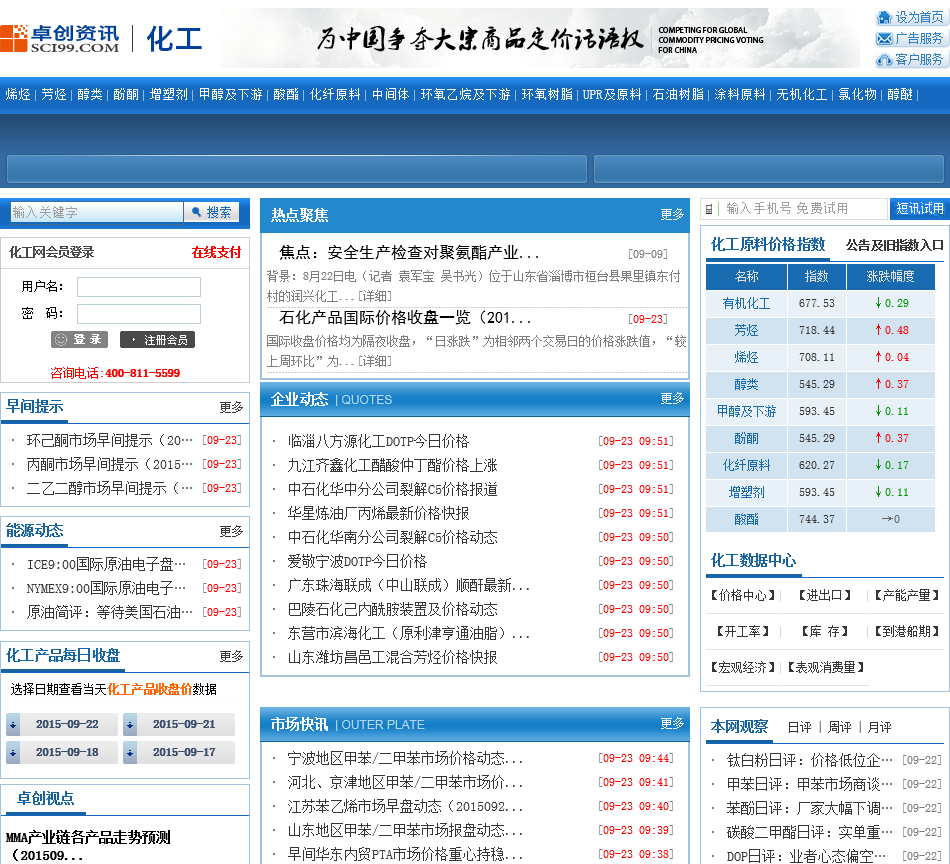Image resolution: width=950 pixels, height=864 pixels.
Task: Click the download arrow beside 2015-09-22
Action: 13,725
